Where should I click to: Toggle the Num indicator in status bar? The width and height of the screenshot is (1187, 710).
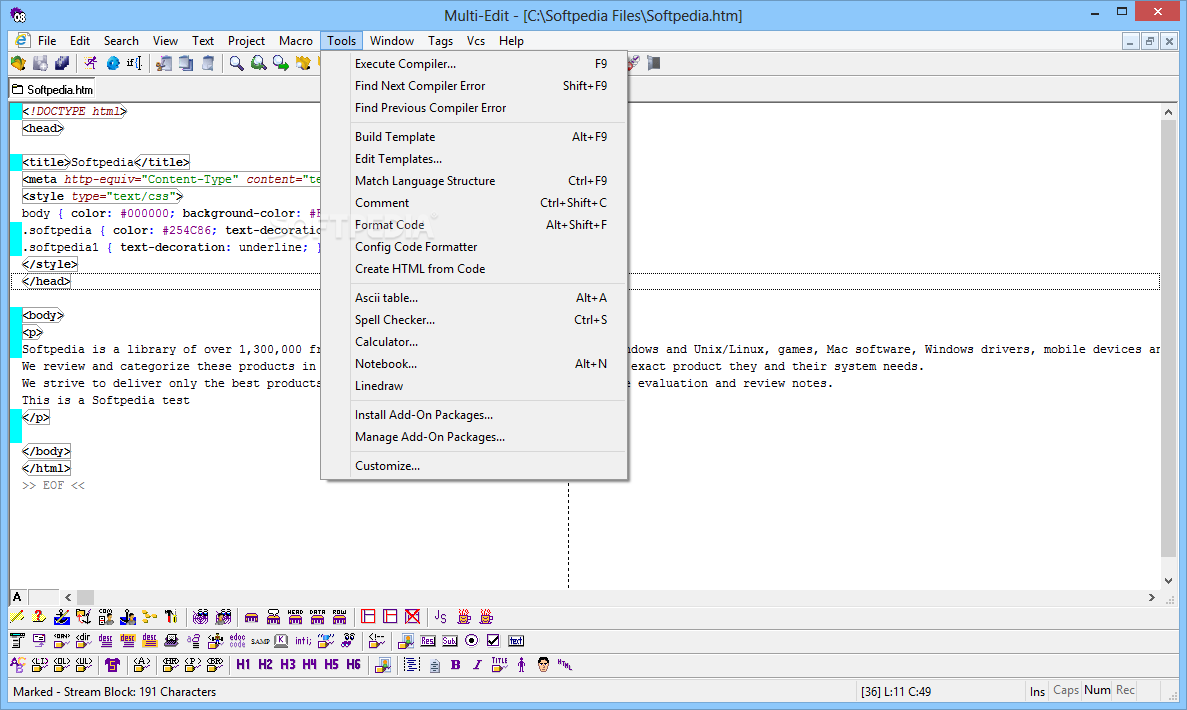click(x=1097, y=691)
